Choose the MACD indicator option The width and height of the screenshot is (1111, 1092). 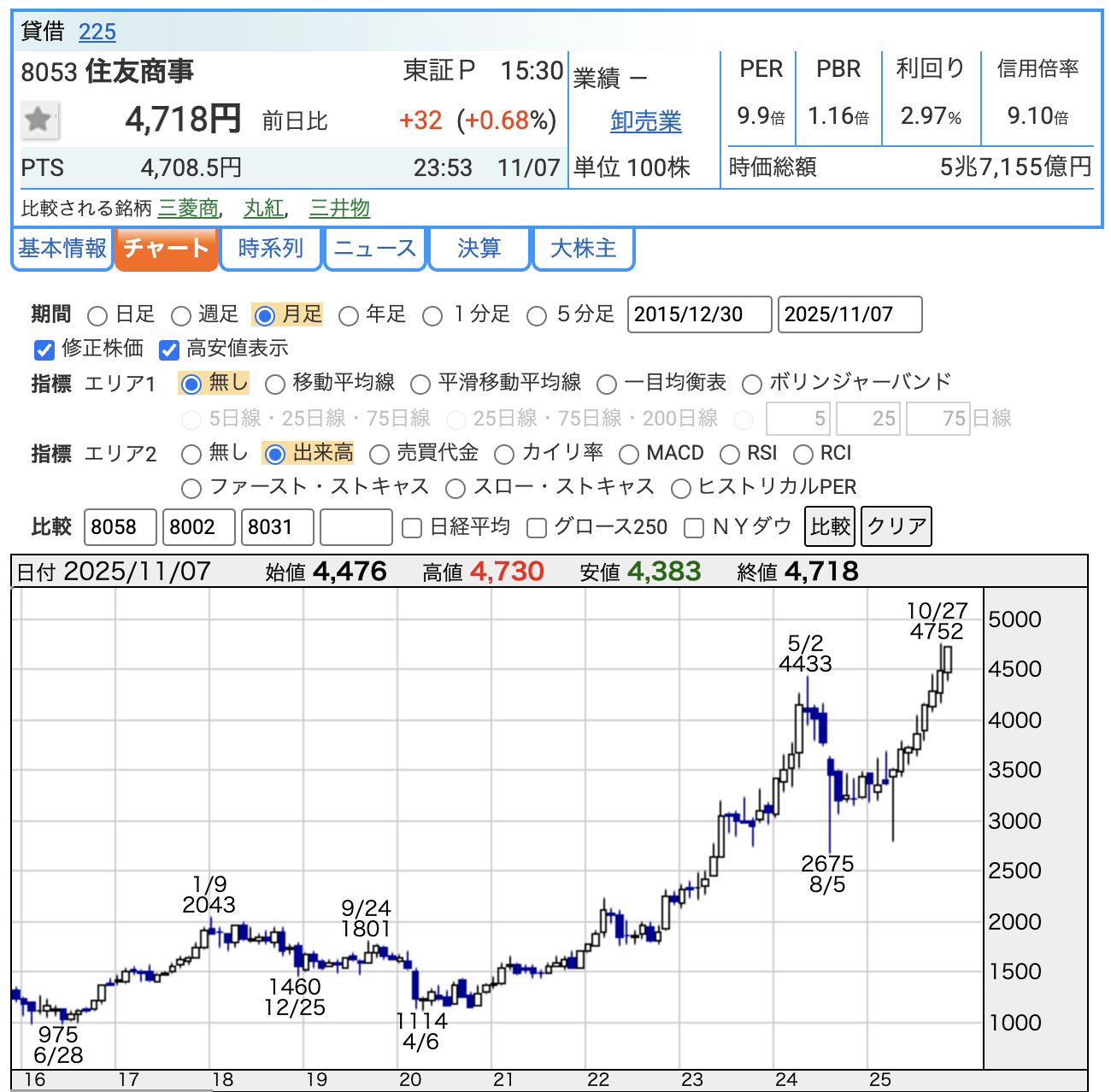coord(629,454)
